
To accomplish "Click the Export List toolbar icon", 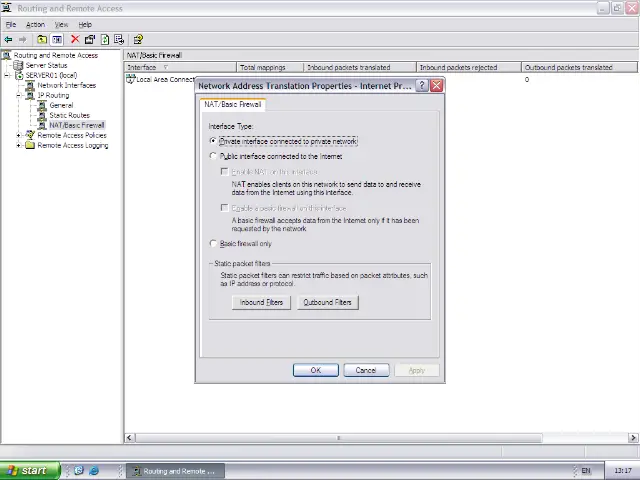I will point(119,40).
